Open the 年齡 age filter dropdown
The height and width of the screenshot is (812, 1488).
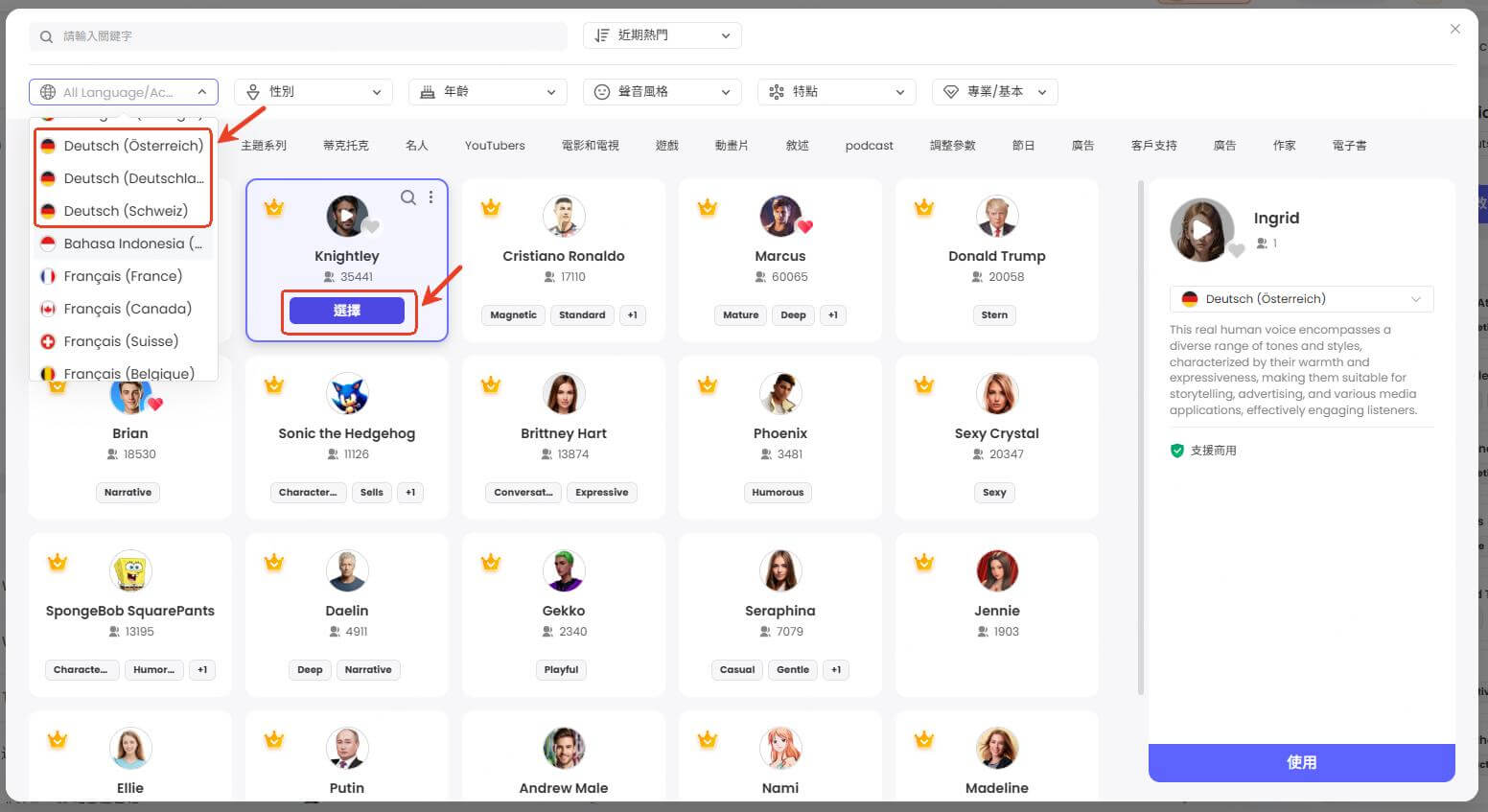pyautogui.click(x=487, y=92)
